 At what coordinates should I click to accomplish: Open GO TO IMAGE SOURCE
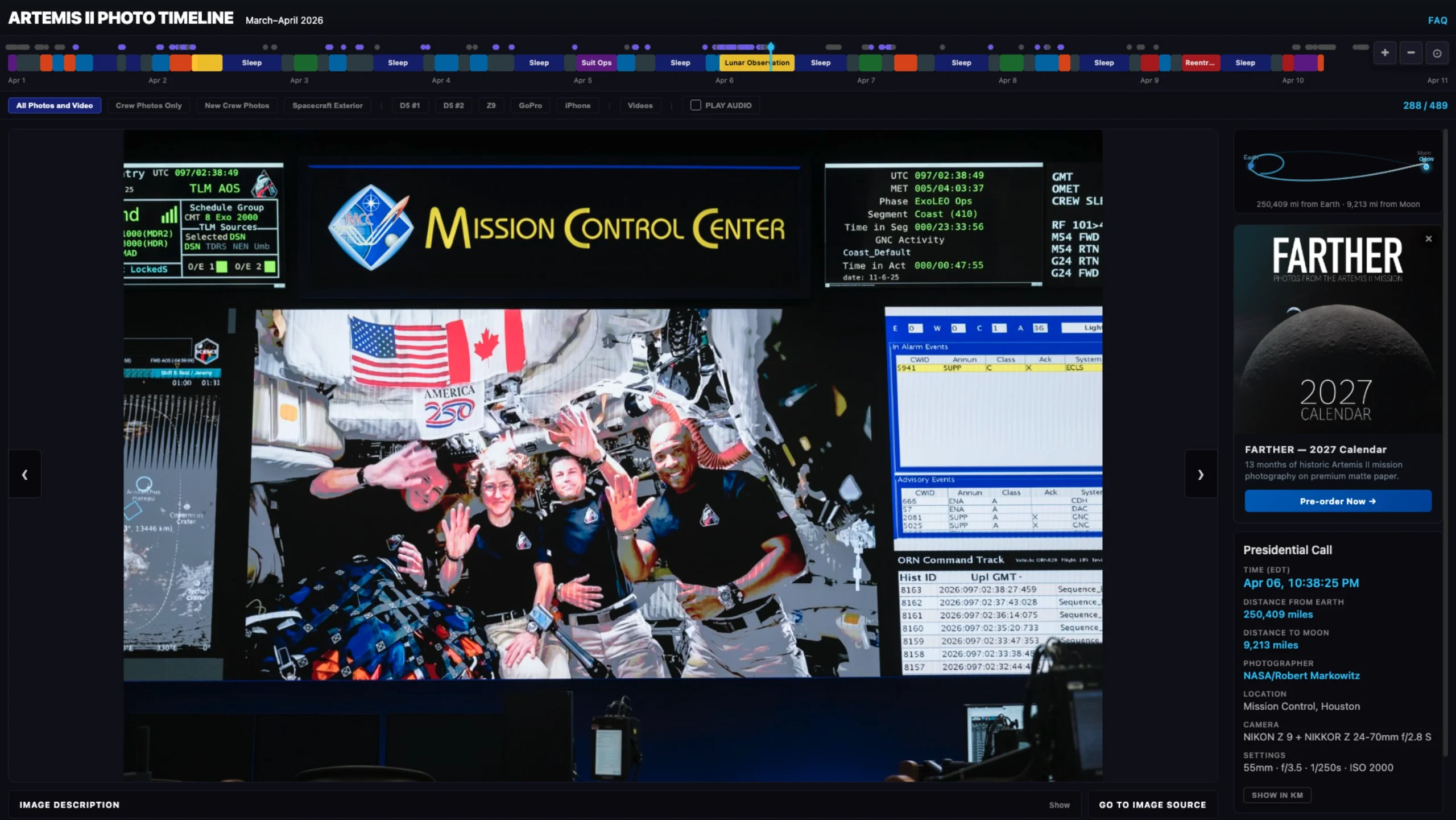pos(1152,805)
